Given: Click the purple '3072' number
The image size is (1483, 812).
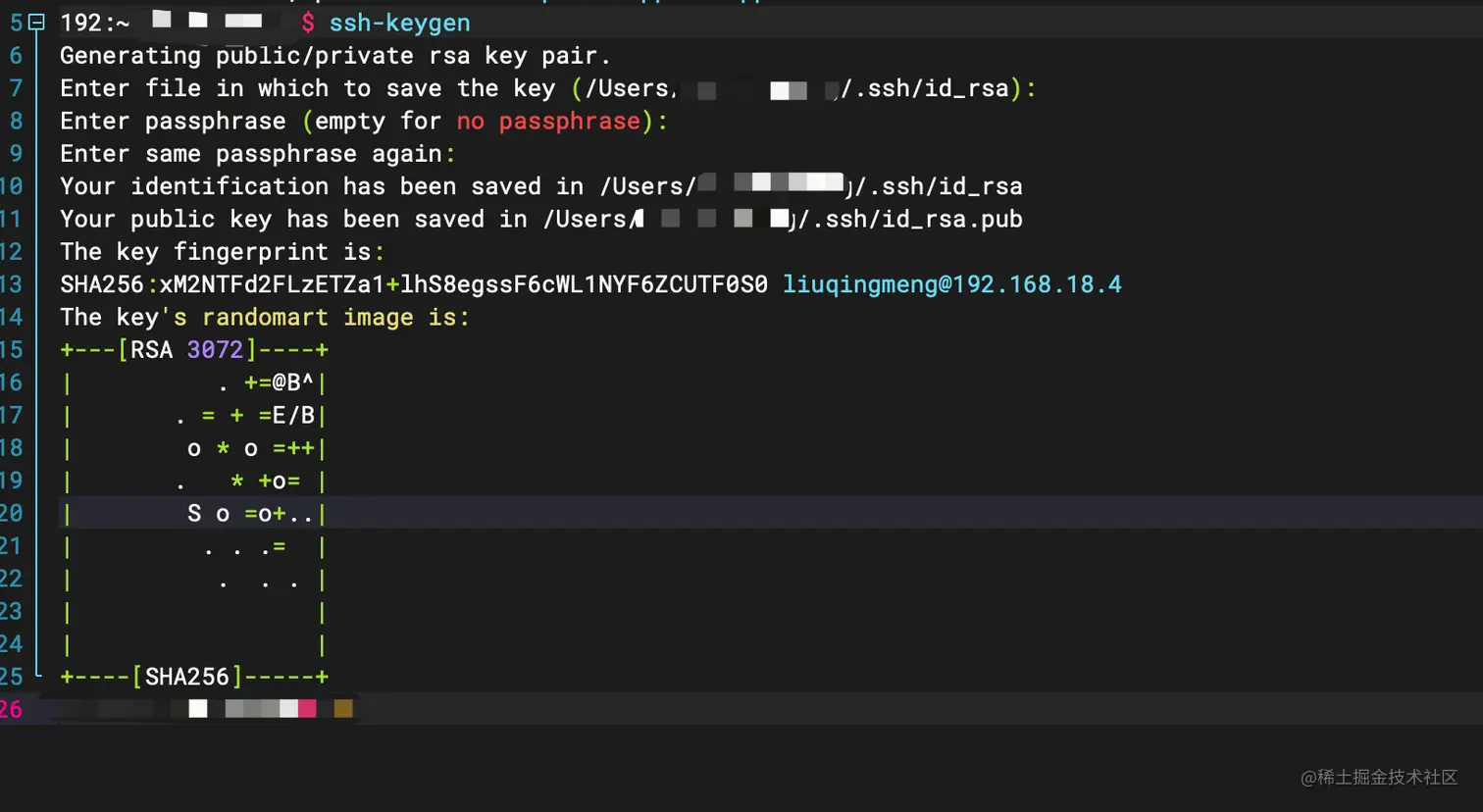Looking at the screenshot, I should coord(215,350).
